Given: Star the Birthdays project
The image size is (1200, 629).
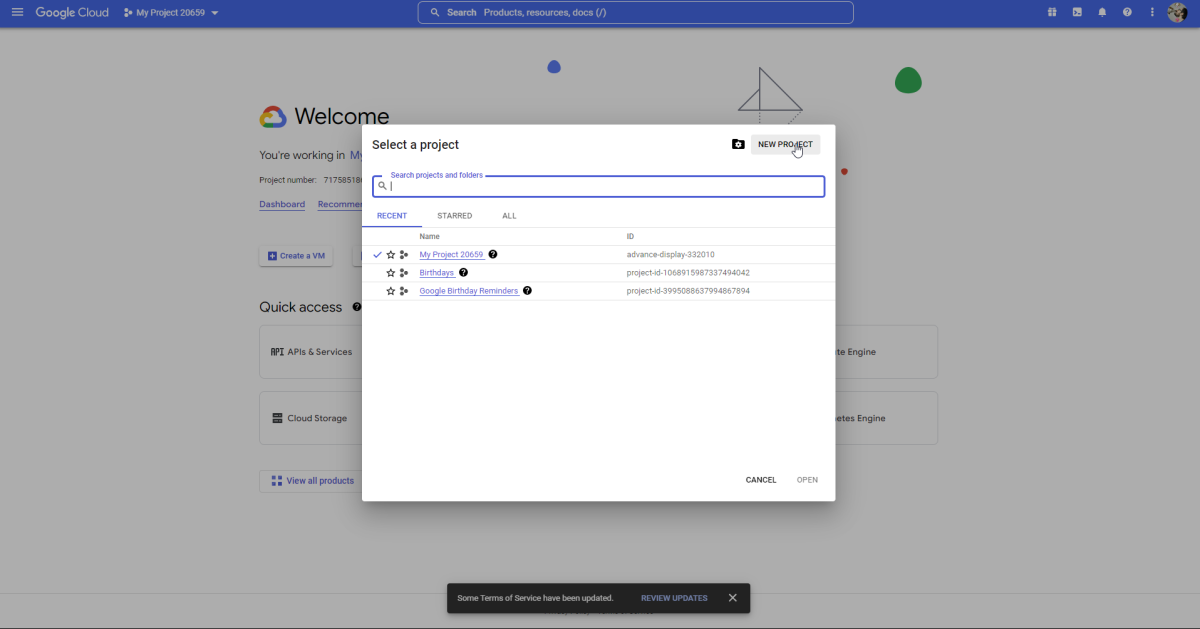Looking at the screenshot, I should (x=391, y=273).
